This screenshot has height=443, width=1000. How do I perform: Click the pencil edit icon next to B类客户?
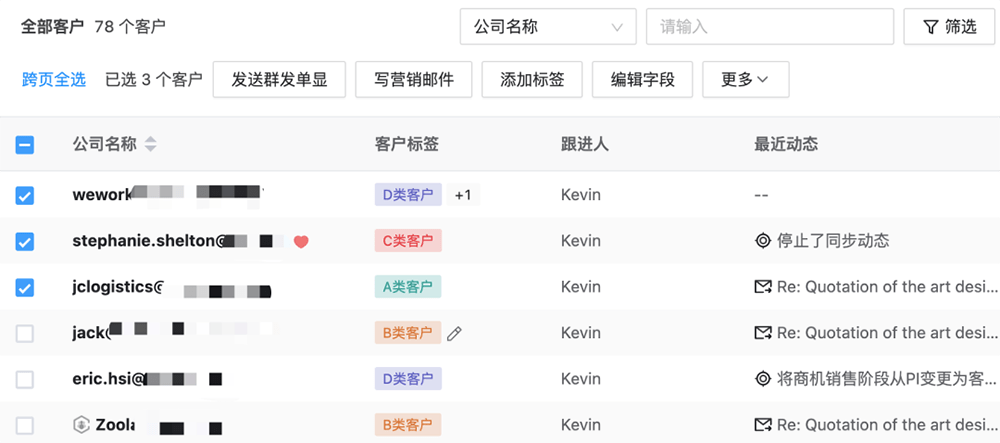(x=455, y=333)
